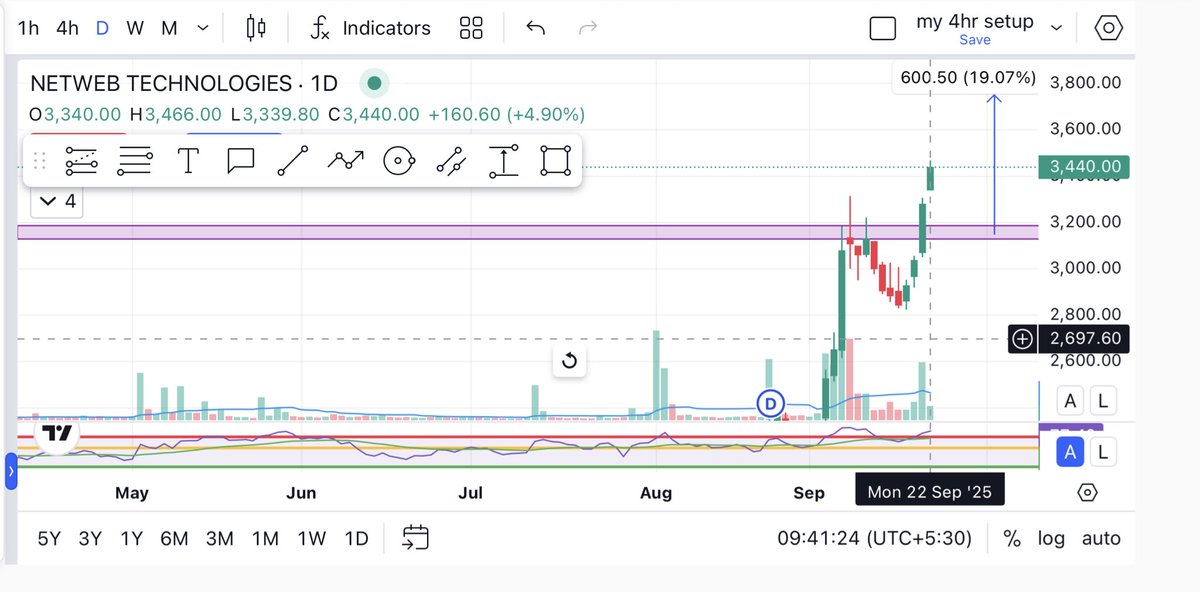Select the callout comment tool

pyautogui.click(x=240, y=161)
